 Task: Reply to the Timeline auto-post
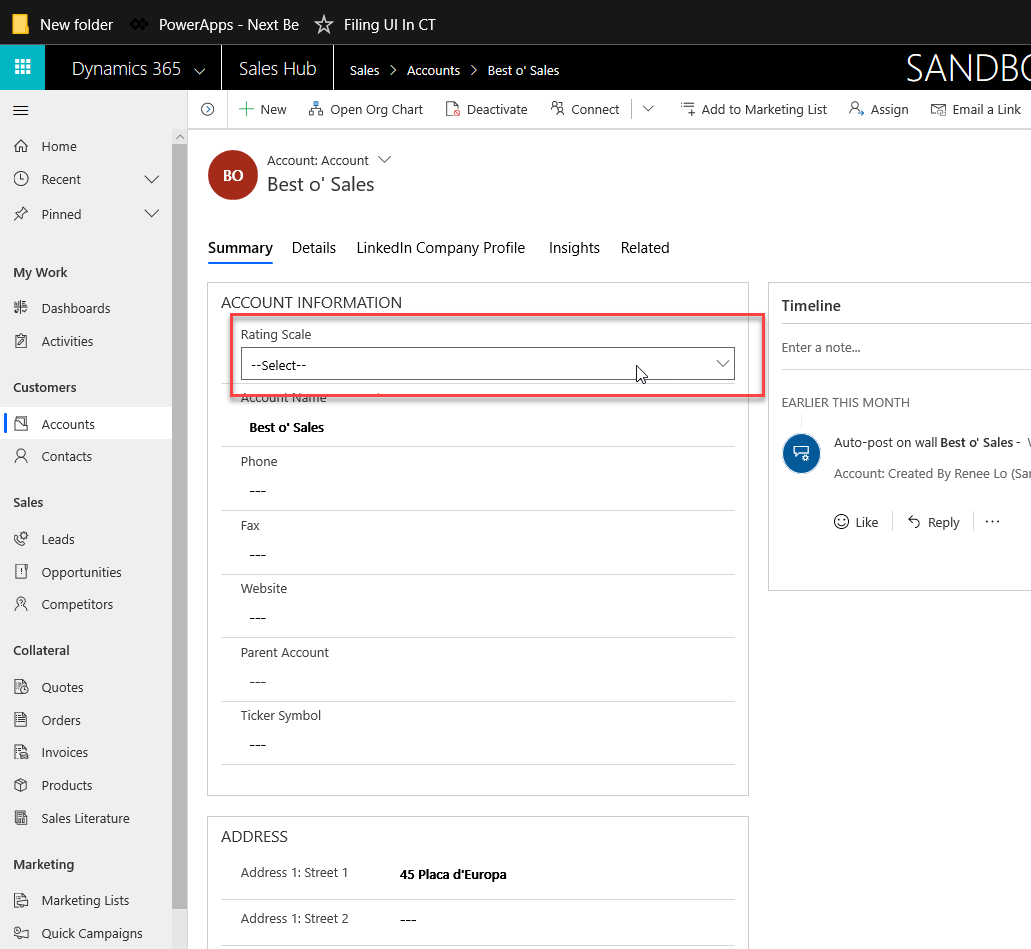932,522
